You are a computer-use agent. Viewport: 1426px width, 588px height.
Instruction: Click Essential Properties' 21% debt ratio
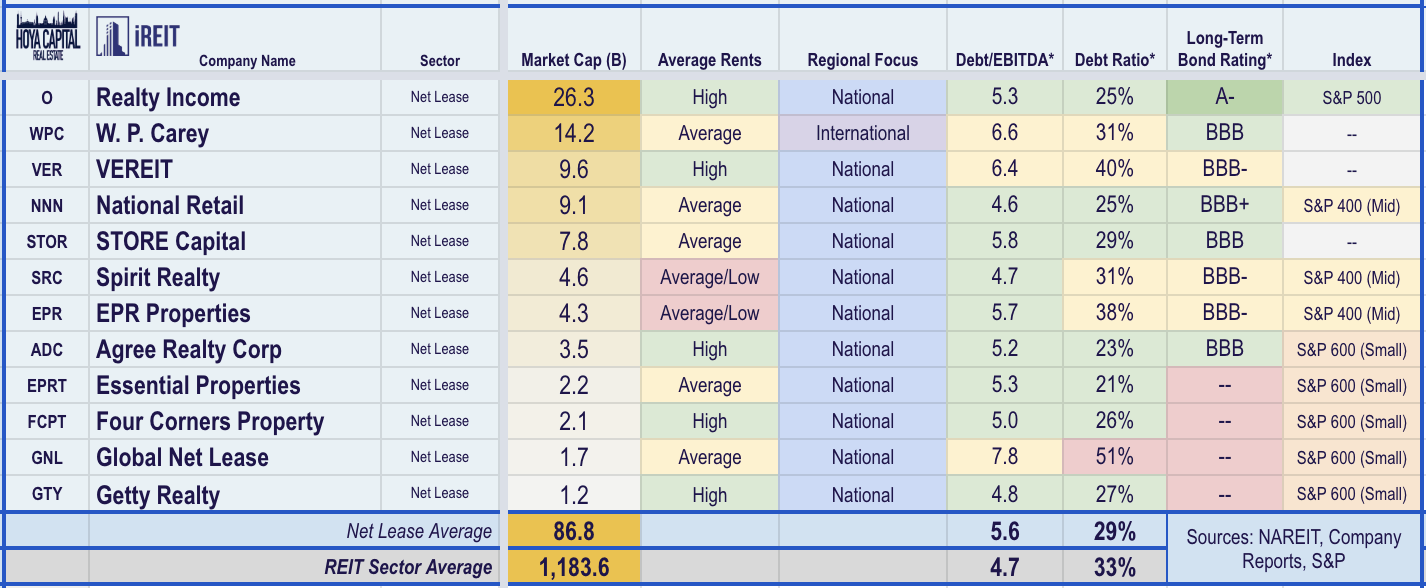click(x=1114, y=386)
